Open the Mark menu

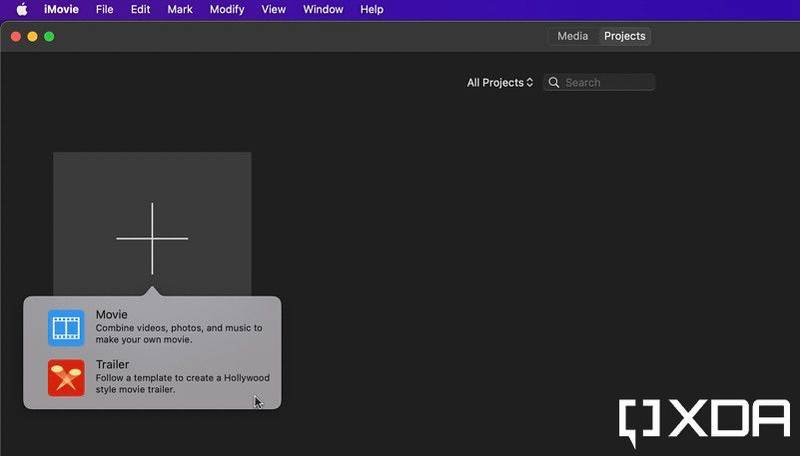click(180, 9)
